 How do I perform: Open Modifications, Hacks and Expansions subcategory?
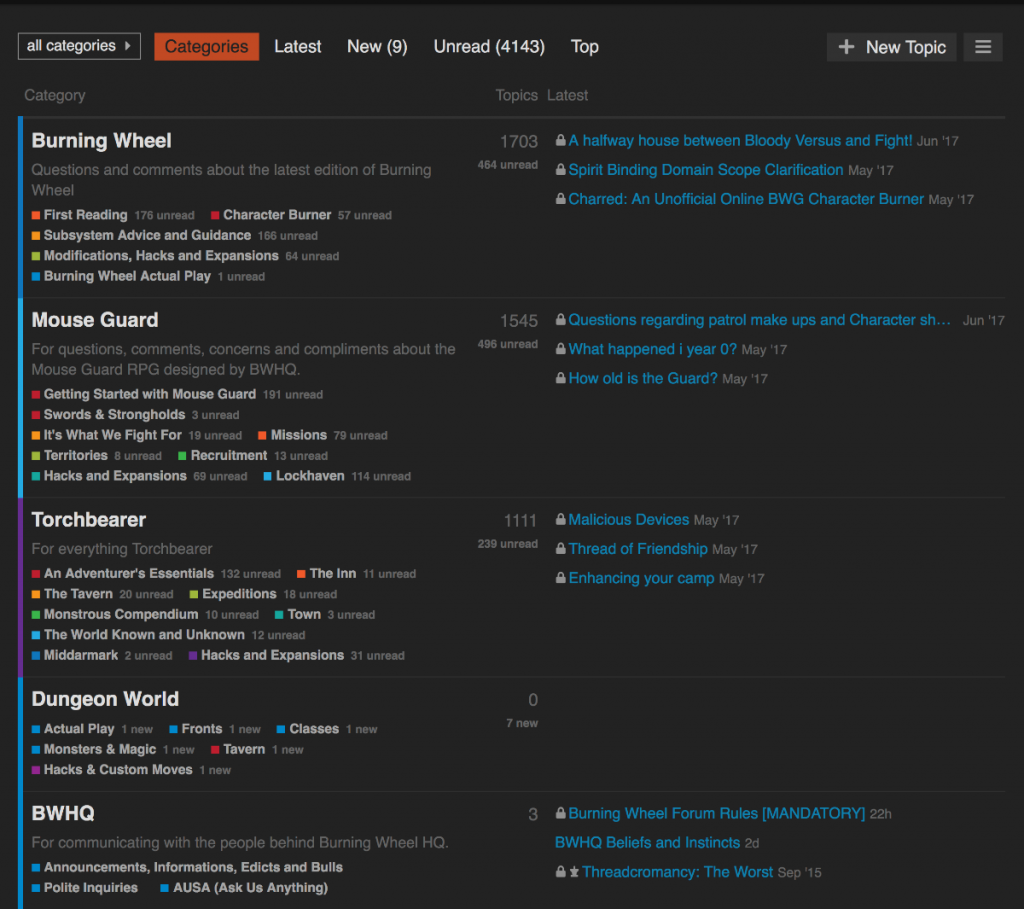(x=161, y=255)
